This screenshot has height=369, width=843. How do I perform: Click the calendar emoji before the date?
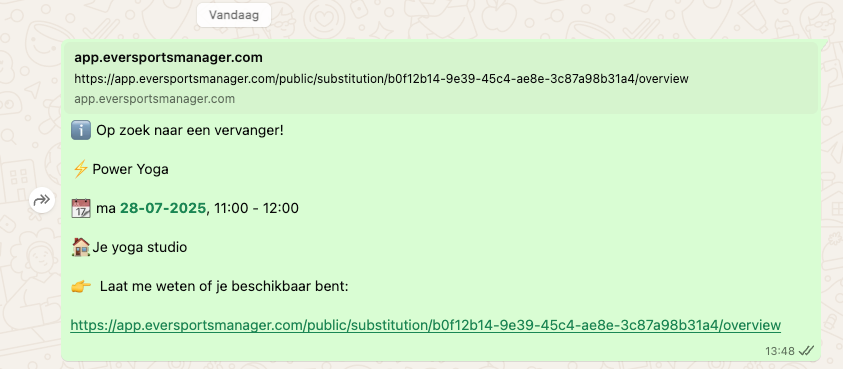click(x=81, y=208)
